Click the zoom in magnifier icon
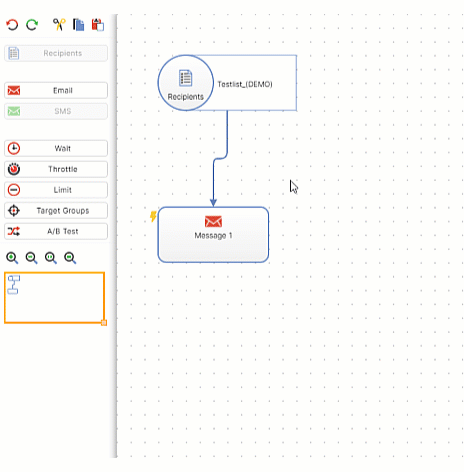464x472 pixels. click(x=12, y=258)
